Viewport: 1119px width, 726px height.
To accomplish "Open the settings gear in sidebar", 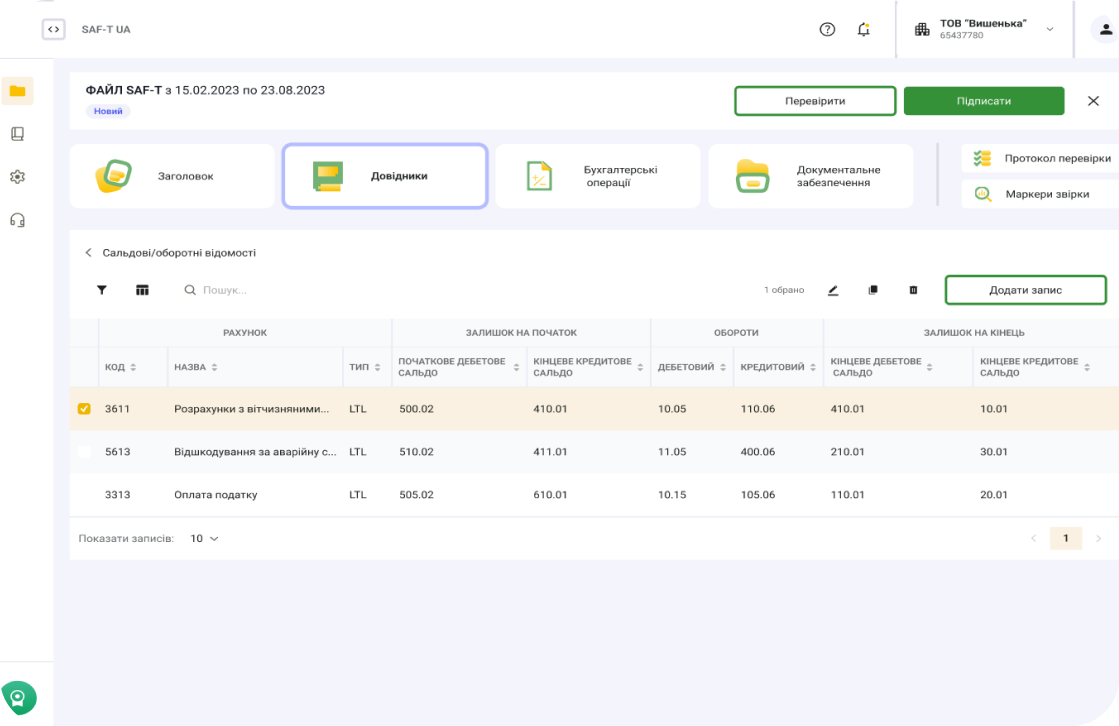I will tap(17, 177).
